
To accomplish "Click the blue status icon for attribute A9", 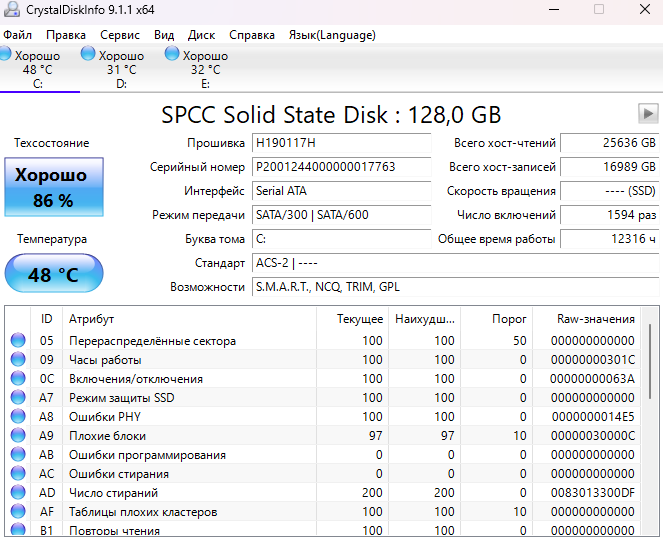I will coord(18,435).
